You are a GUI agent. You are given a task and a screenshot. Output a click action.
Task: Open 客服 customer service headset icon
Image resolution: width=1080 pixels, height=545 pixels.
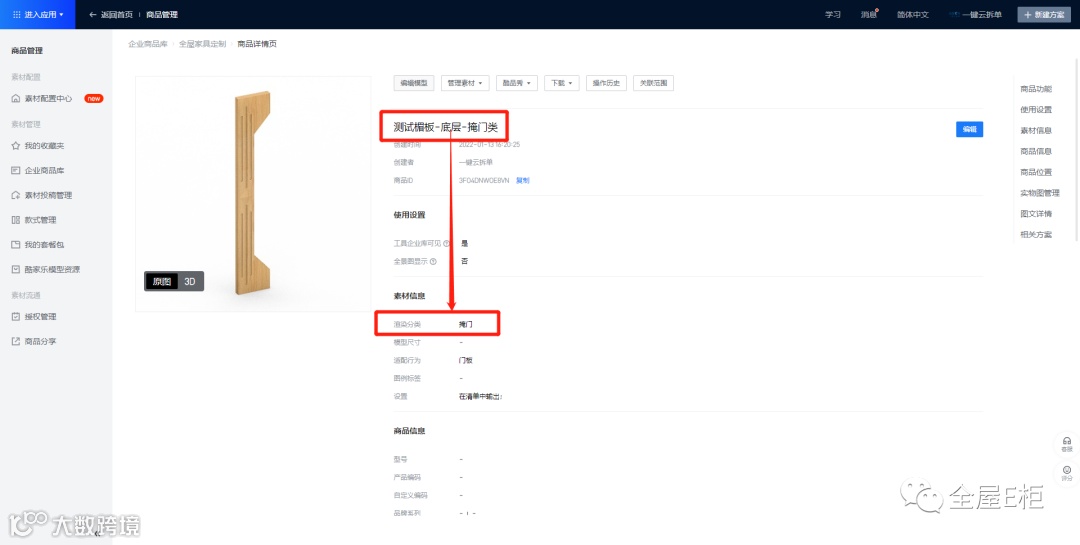(x=1067, y=444)
